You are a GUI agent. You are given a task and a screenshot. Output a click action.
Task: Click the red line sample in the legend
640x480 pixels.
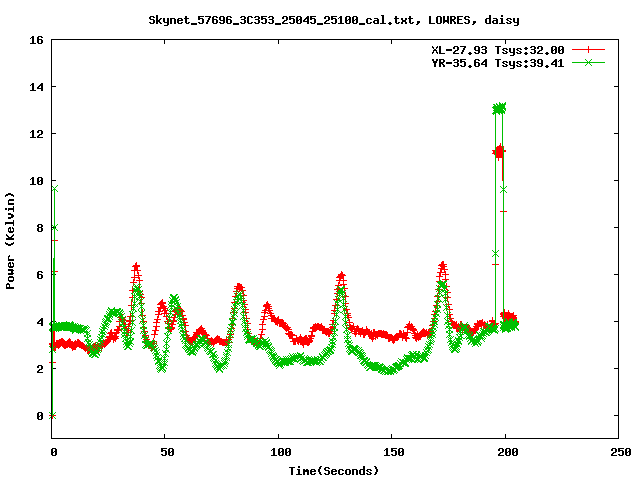click(589, 49)
